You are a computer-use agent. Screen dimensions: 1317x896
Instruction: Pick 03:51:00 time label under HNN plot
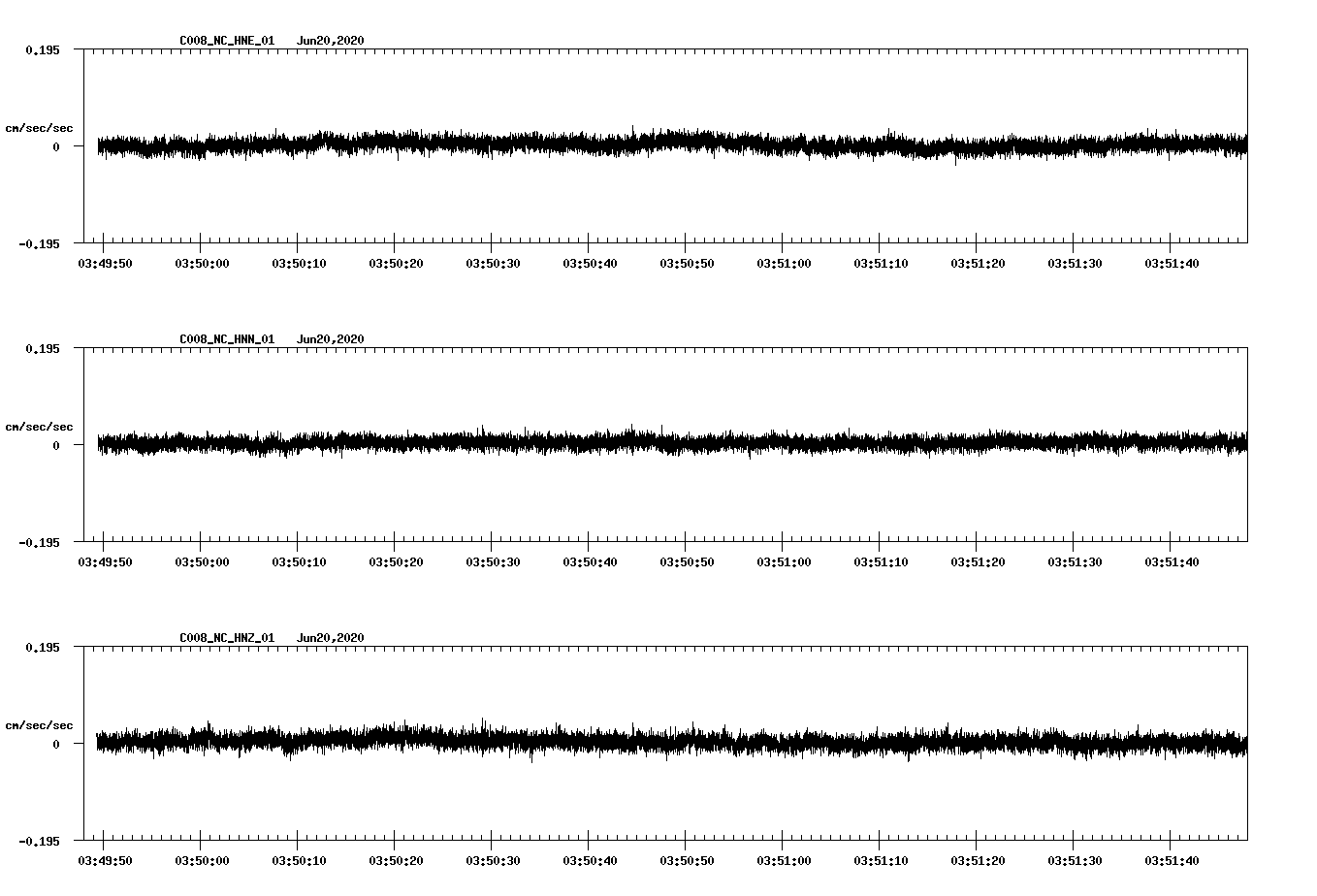pos(784,562)
